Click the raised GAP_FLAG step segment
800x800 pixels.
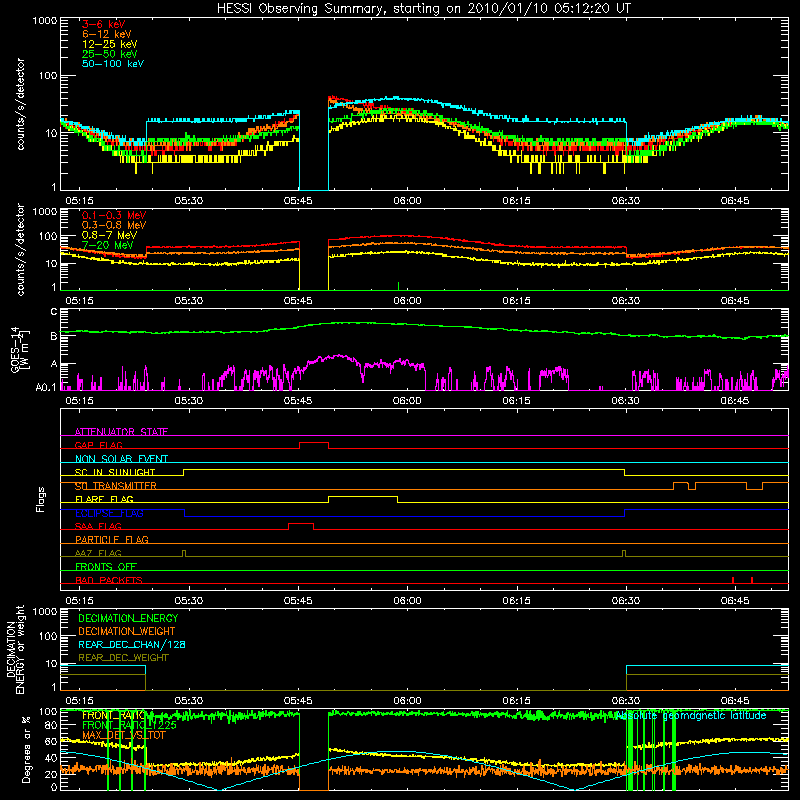pyautogui.click(x=314, y=443)
